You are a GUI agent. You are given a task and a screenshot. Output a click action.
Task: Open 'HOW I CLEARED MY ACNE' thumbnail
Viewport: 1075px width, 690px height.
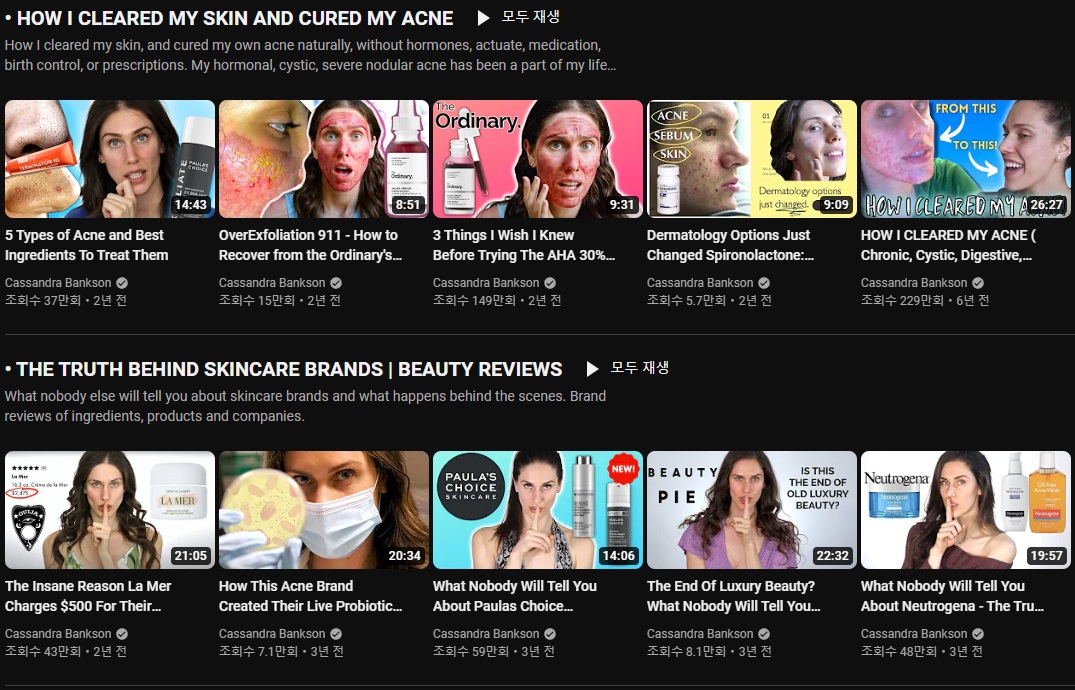point(965,159)
